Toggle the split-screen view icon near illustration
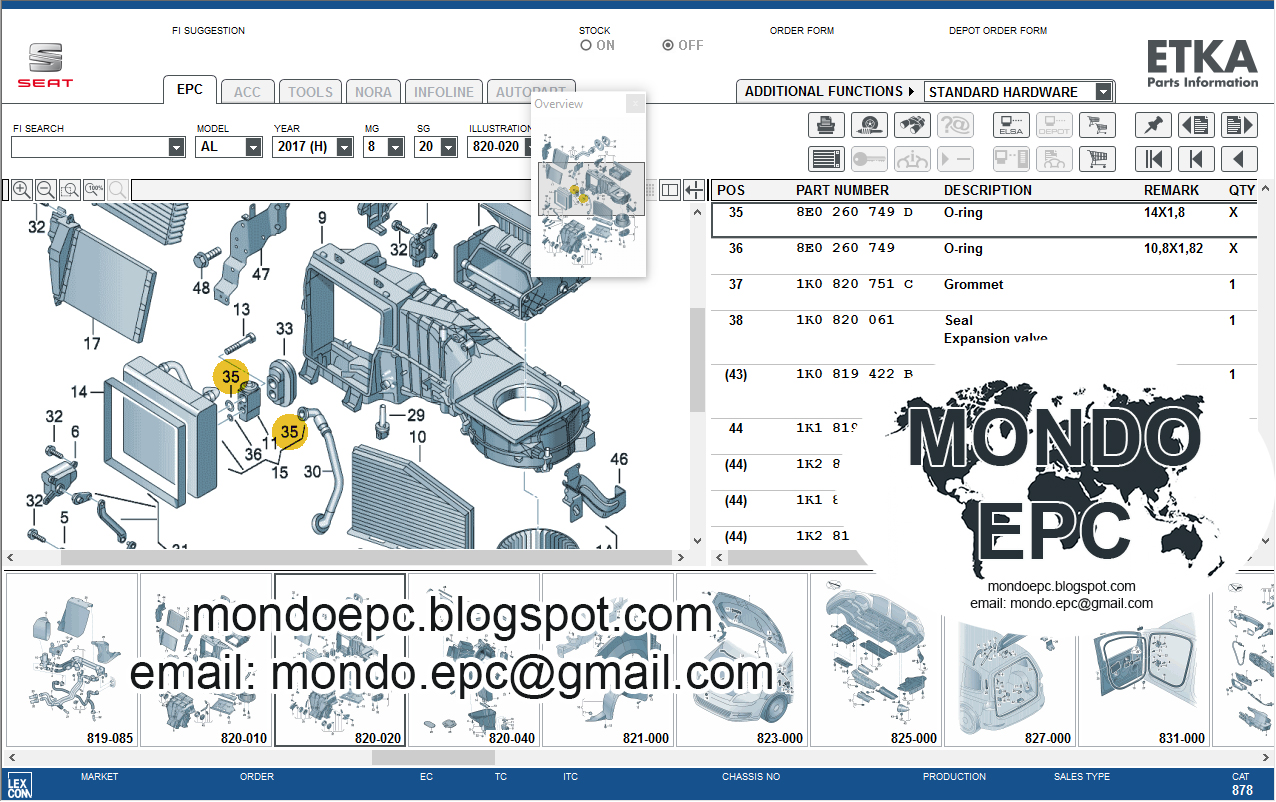This screenshot has height=802, width=1276. coord(670,189)
